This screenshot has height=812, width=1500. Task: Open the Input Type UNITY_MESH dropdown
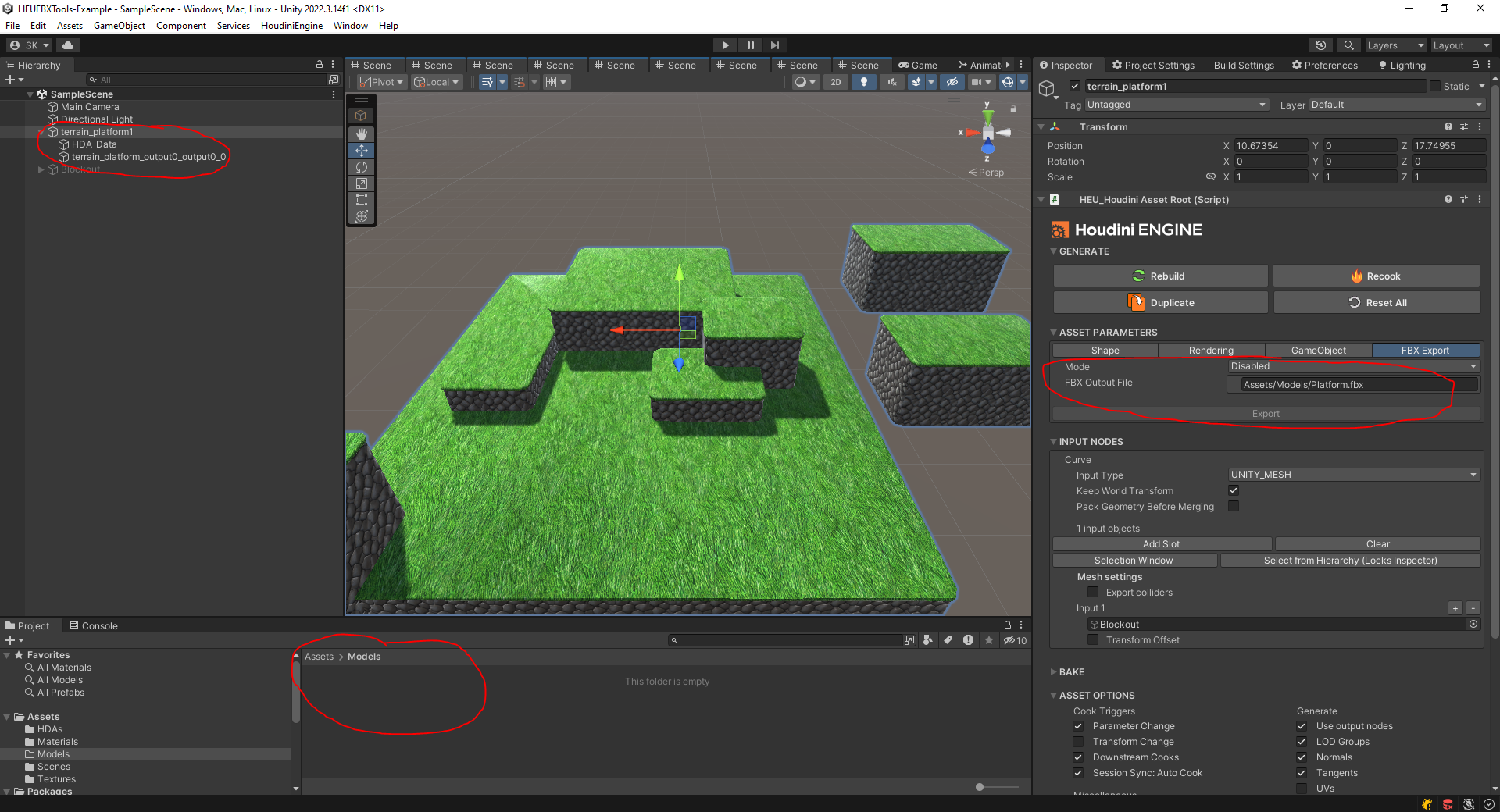1353,475
